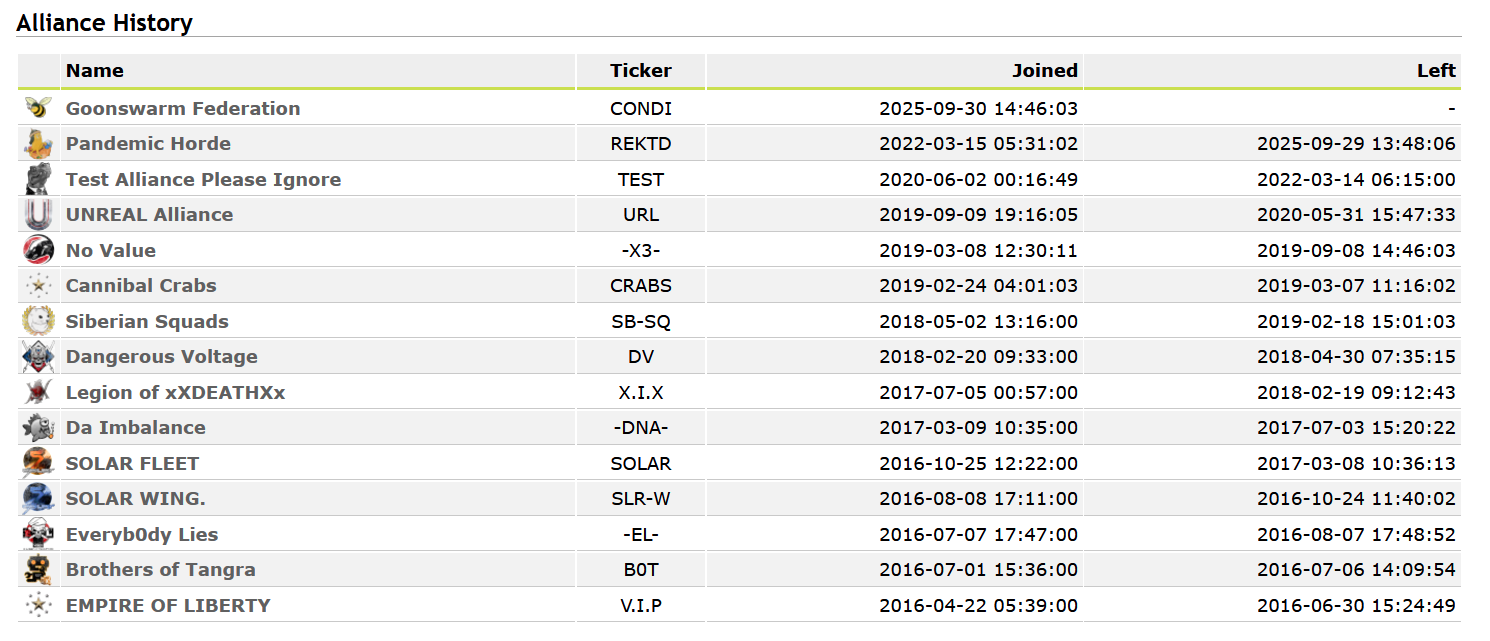Click the Siberian Squads logo icon
1490x641 pixels.
tap(38, 321)
